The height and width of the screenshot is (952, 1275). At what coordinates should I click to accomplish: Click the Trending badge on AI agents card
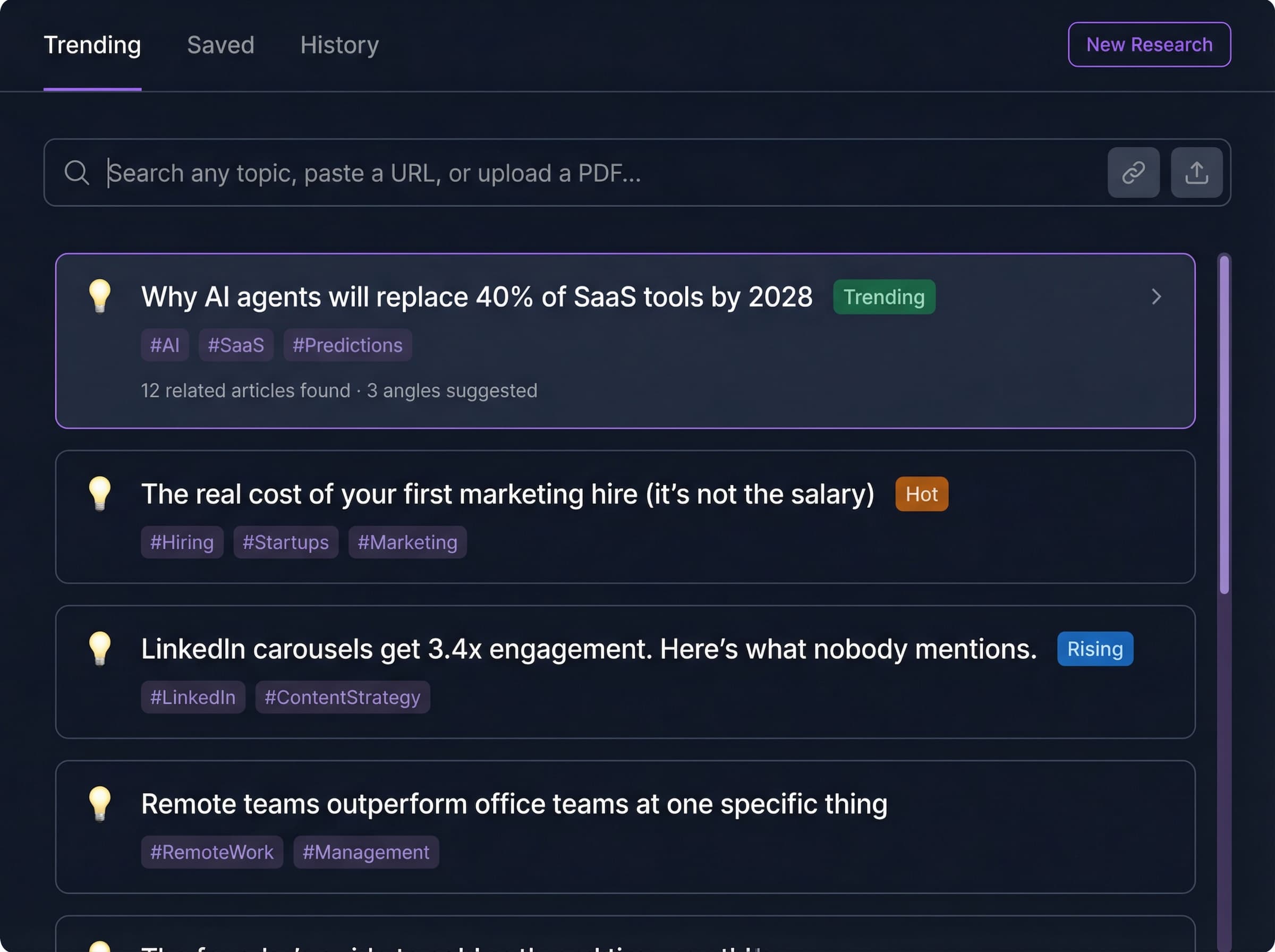(884, 297)
